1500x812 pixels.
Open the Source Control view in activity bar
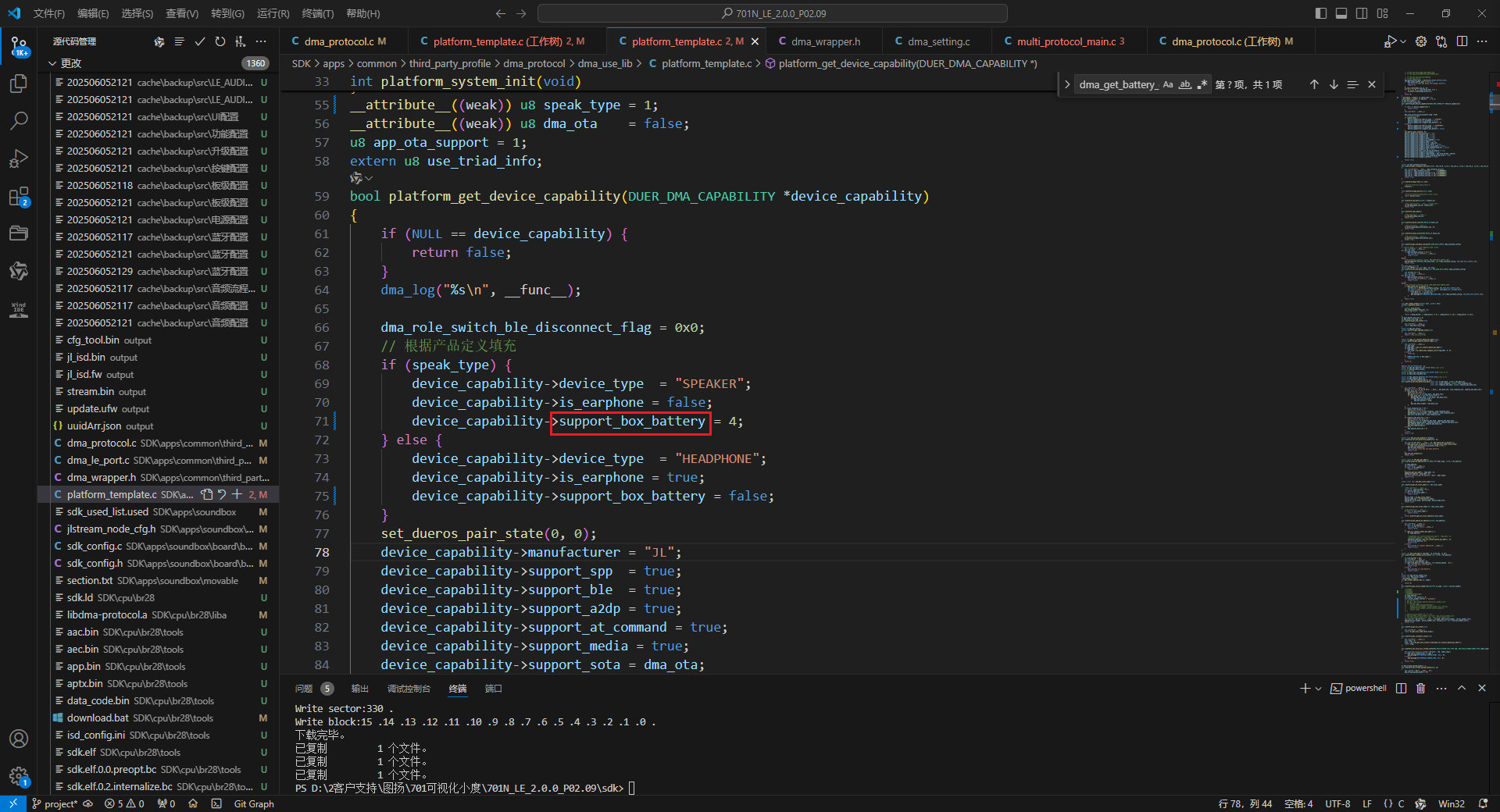19,47
